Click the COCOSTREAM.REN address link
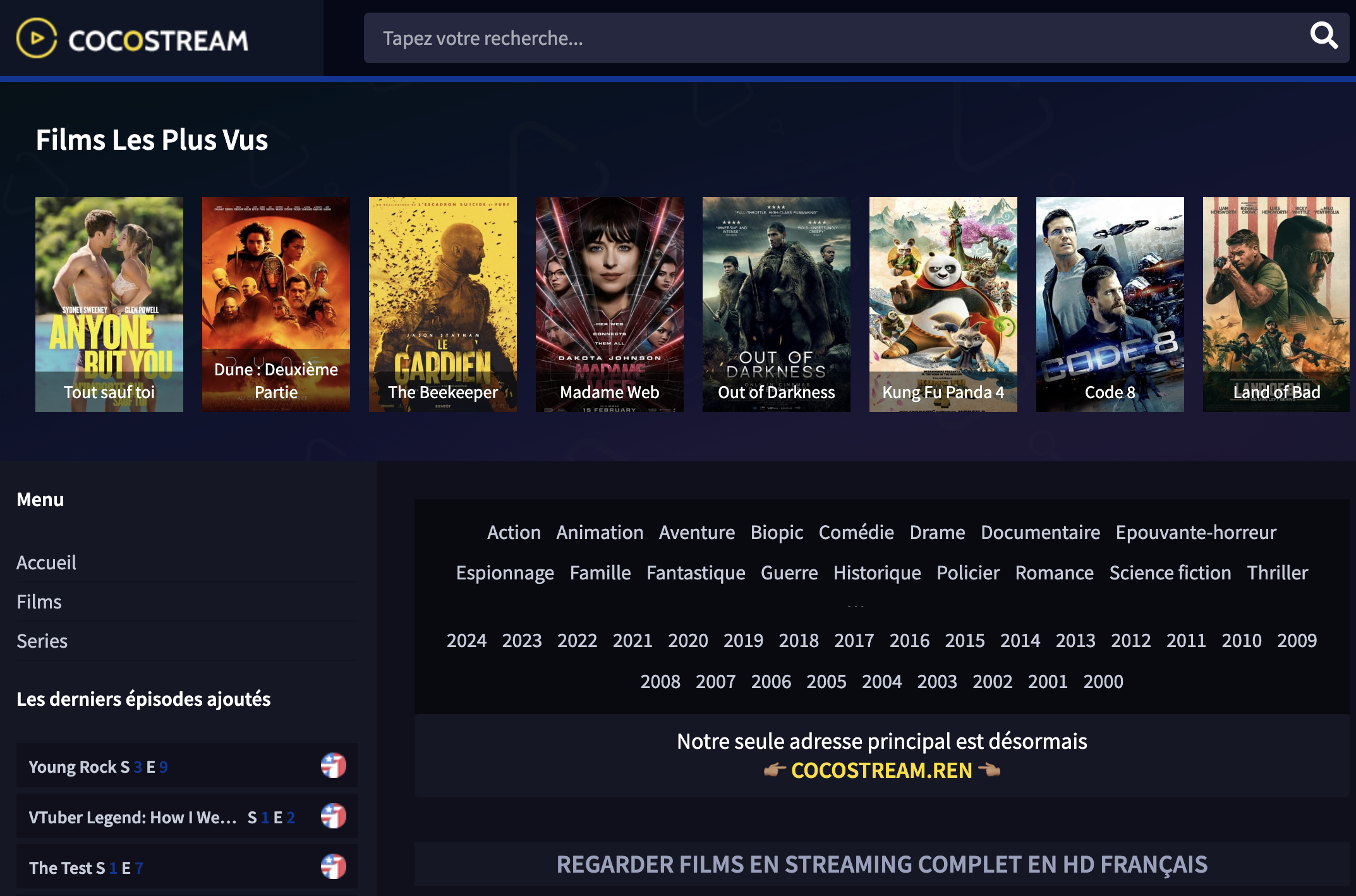This screenshot has height=896, width=1356. (x=881, y=770)
